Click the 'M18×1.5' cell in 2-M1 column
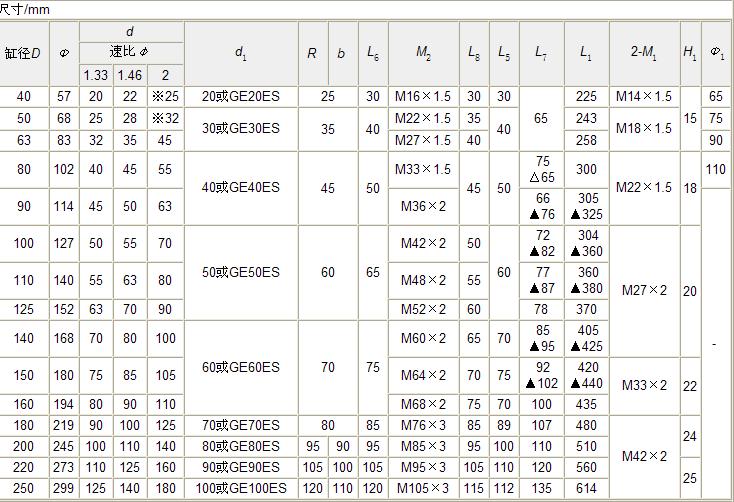The image size is (734, 502). point(644,129)
